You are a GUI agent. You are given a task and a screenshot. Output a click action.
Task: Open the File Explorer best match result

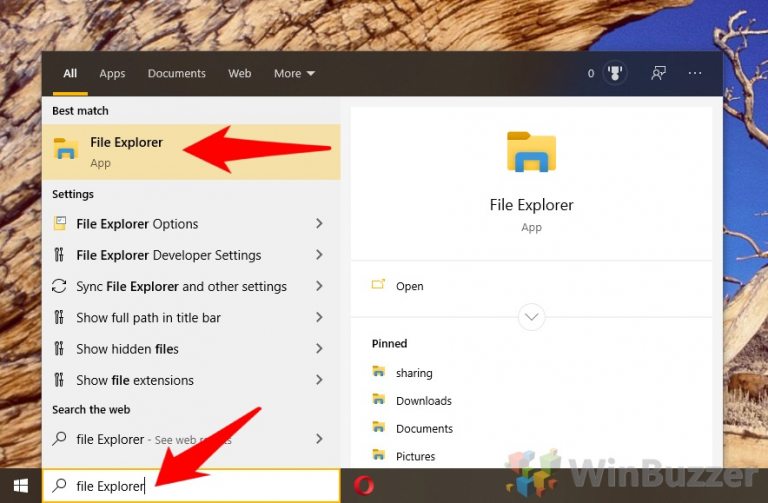[191, 152]
